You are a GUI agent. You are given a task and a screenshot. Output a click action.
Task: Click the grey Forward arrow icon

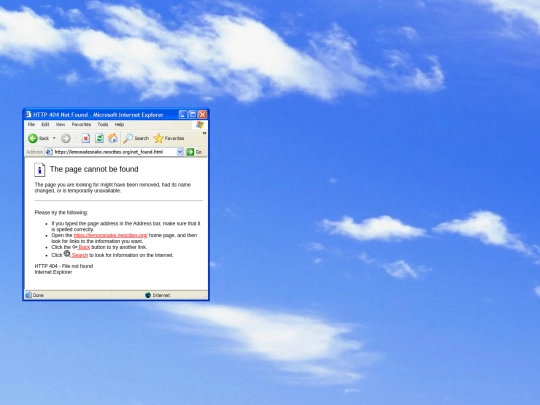pyautogui.click(x=66, y=138)
